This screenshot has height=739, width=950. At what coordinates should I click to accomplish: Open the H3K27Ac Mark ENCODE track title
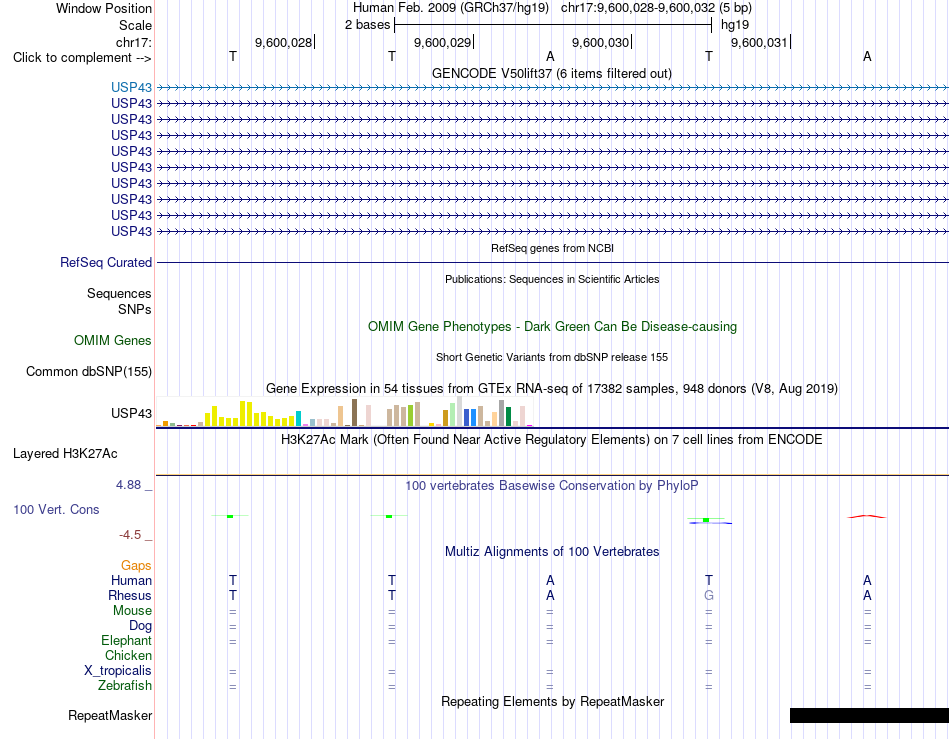coord(551,439)
